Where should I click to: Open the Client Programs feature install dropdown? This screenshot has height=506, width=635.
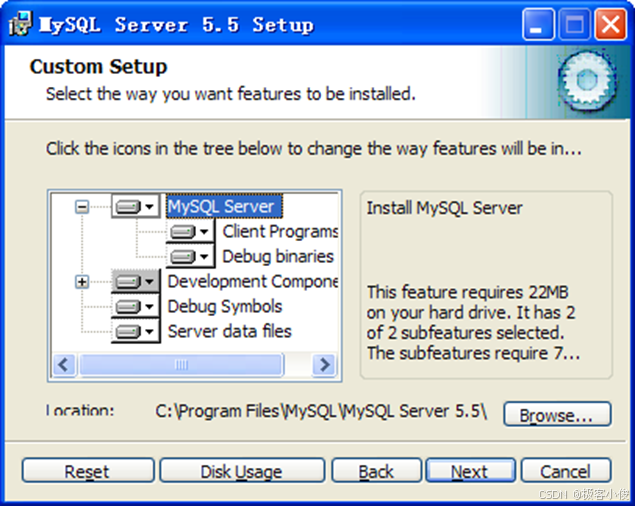click(190, 231)
